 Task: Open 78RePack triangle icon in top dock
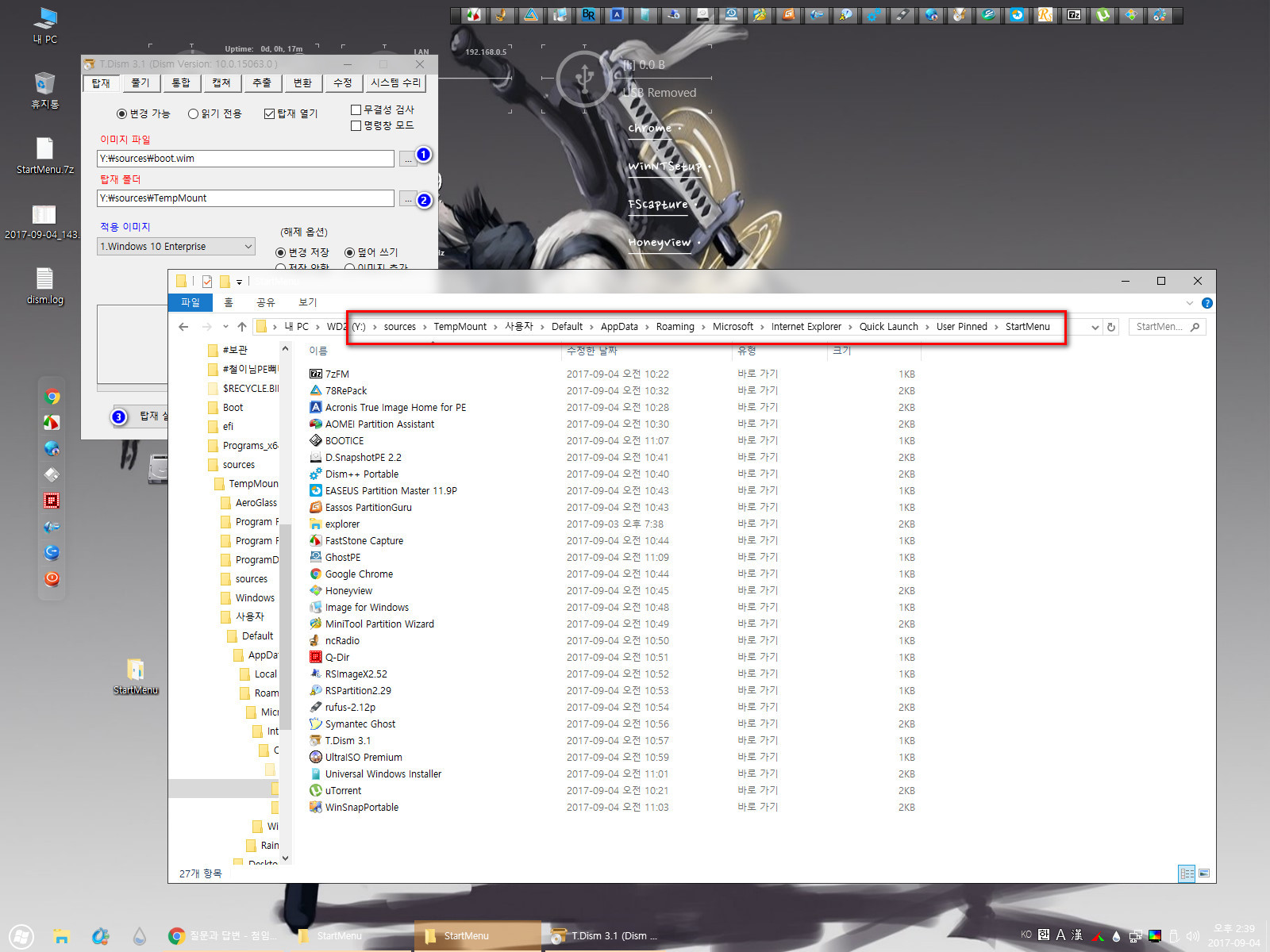click(x=530, y=15)
